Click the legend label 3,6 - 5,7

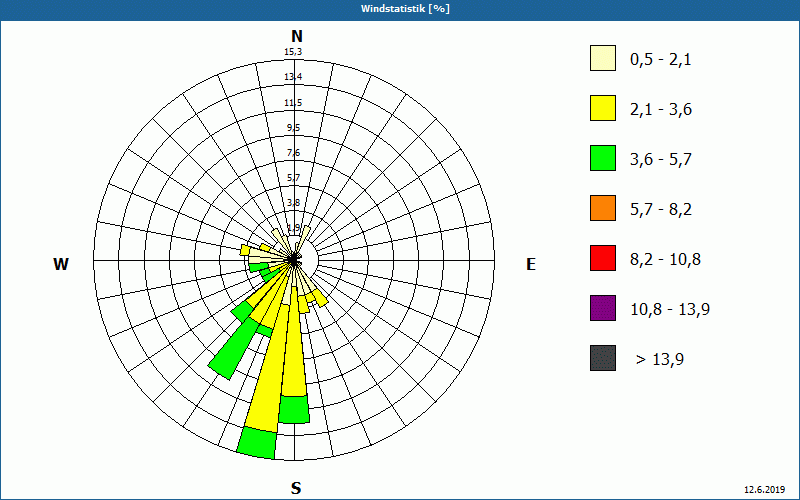click(x=661, y=160)
